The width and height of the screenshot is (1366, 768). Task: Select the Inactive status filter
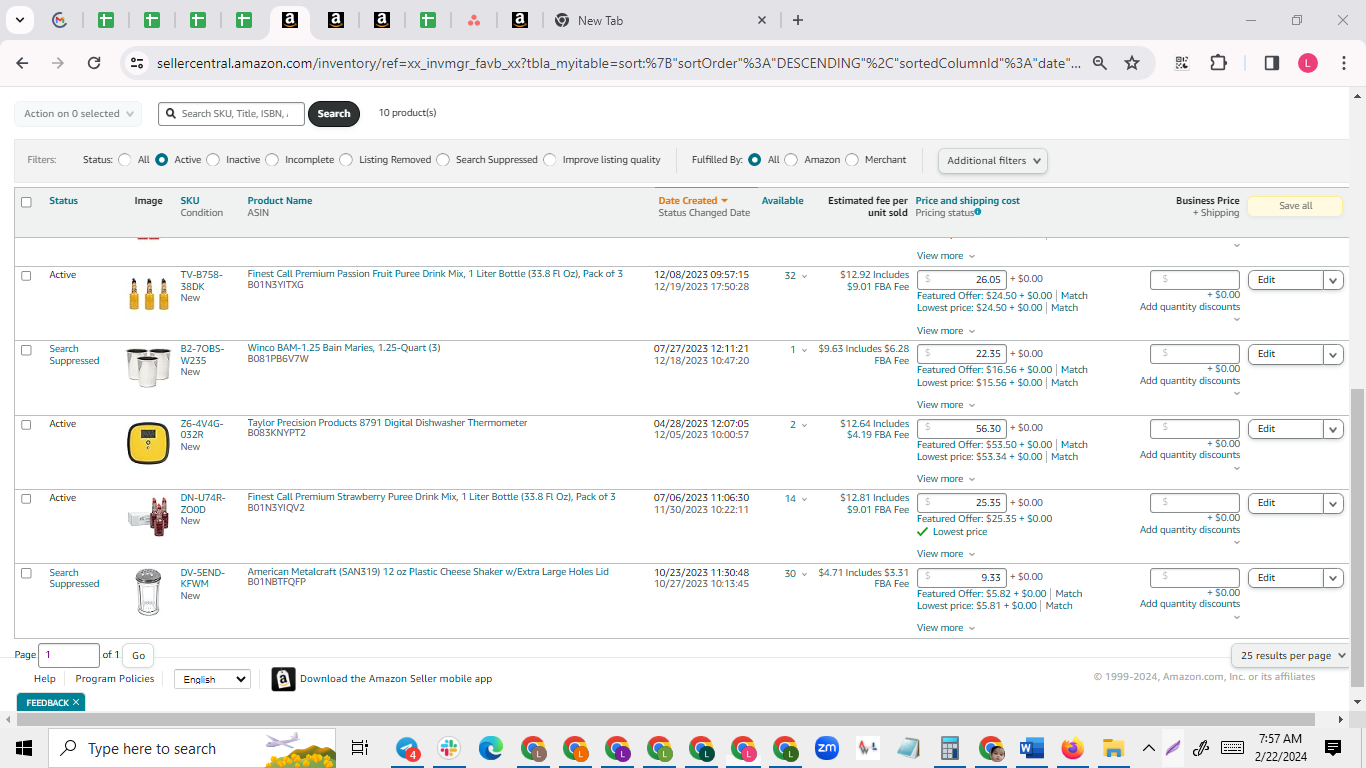click(213, 160)
